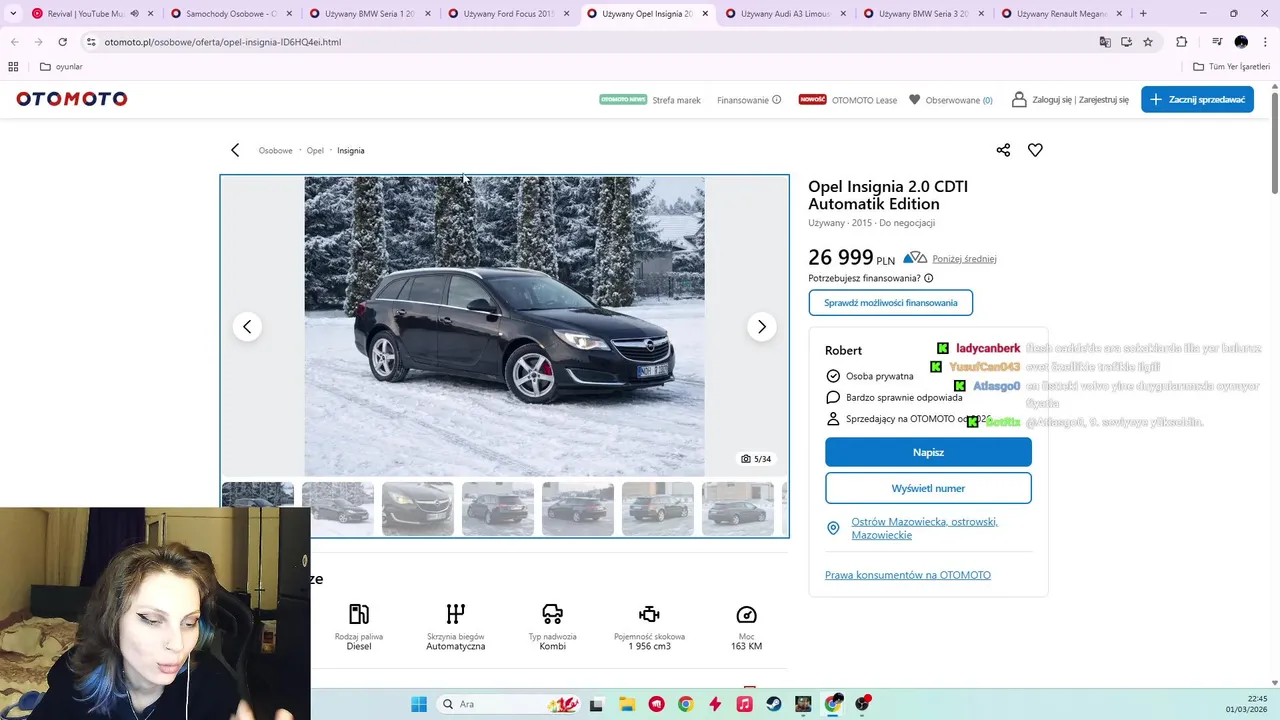Go to Osobowe breadcrumb
The image size is (1280, 720).
275,150
